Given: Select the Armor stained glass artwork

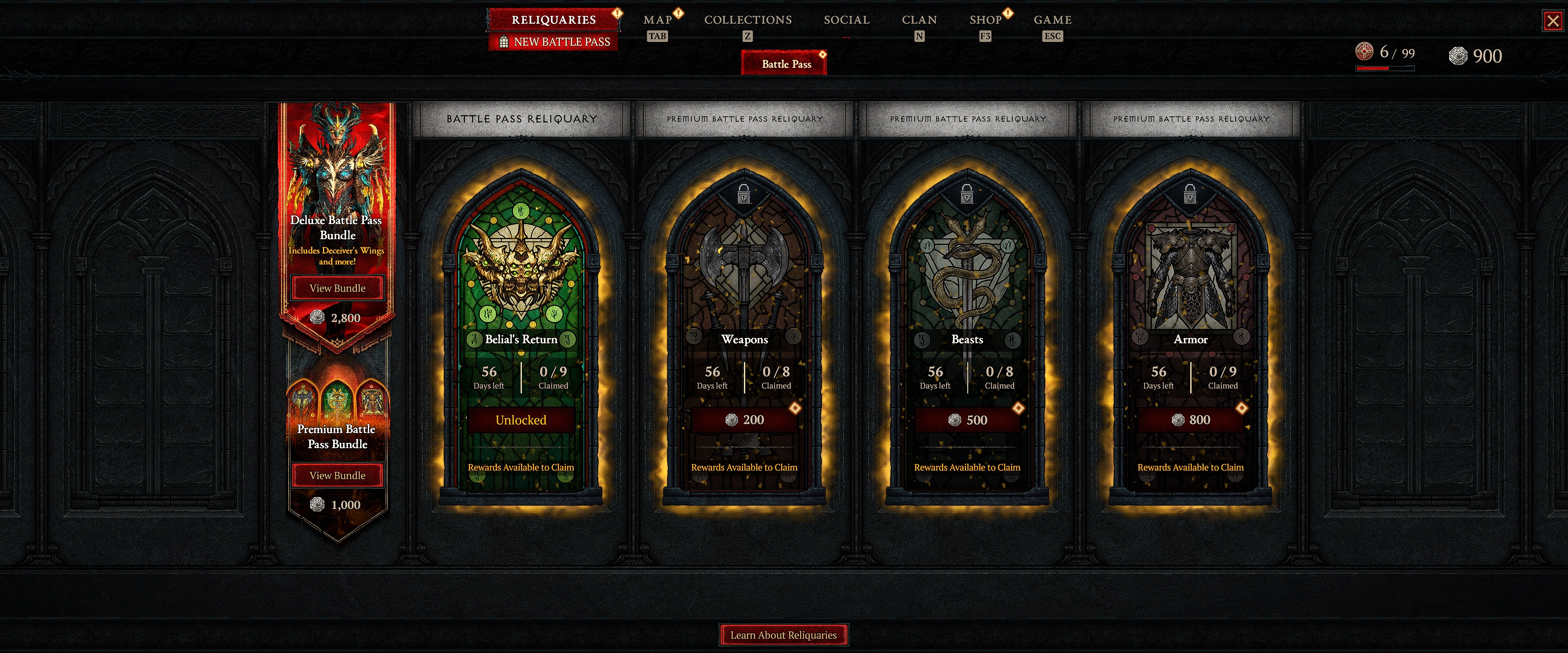Looking at the screenshot, I should tap(1190, 274).
